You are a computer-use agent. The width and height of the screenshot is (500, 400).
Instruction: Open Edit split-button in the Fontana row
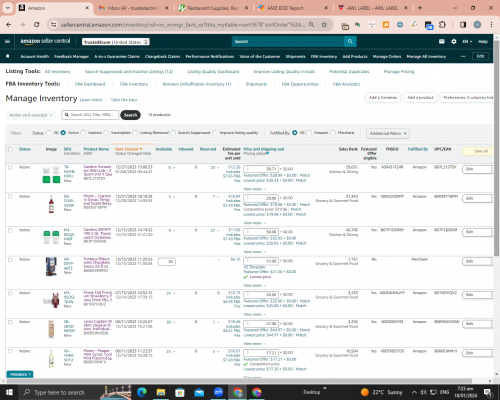click(x=478, y=261)
